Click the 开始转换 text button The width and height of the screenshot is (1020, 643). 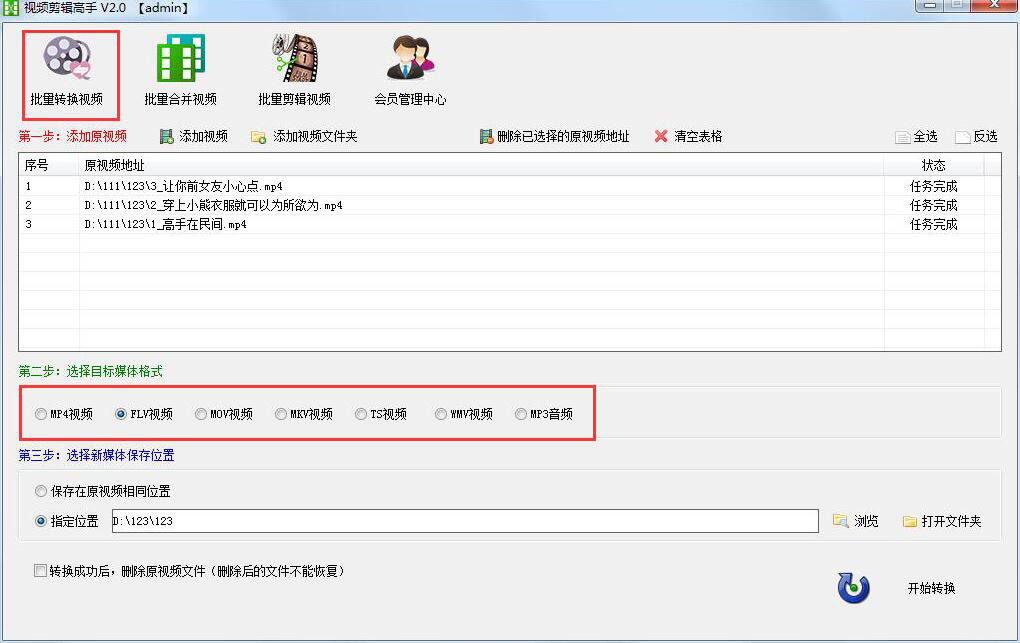(x=932, y=588)
